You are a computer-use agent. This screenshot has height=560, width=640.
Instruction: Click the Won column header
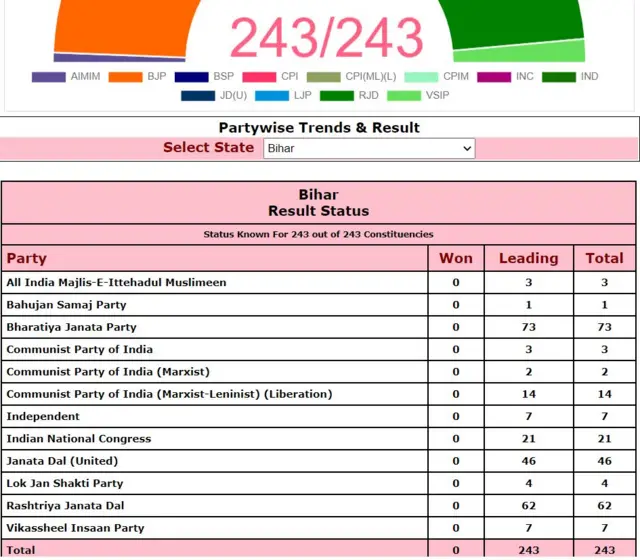pos(456,258)
